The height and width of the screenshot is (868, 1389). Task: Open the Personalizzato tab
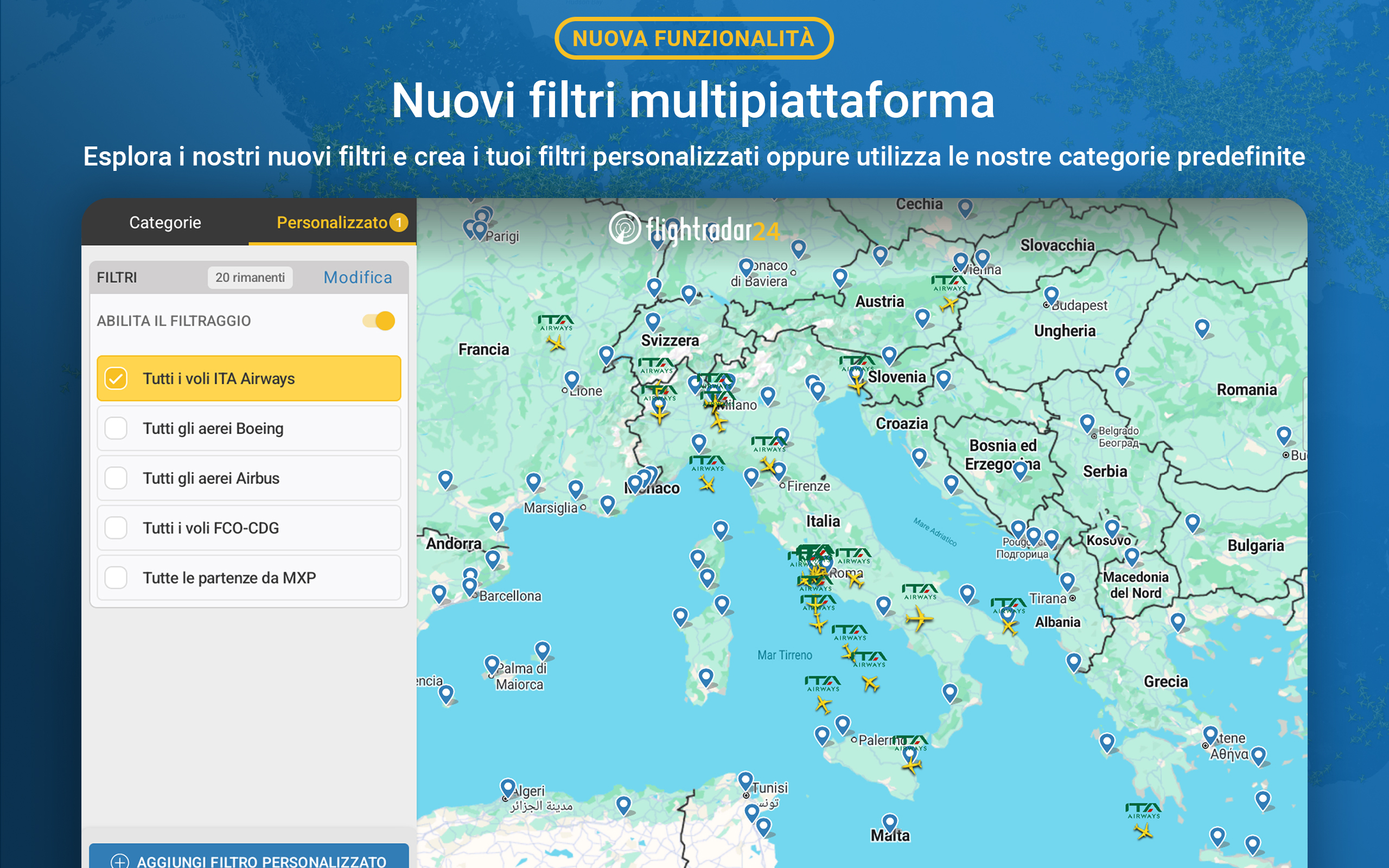(x=332, y=222)
